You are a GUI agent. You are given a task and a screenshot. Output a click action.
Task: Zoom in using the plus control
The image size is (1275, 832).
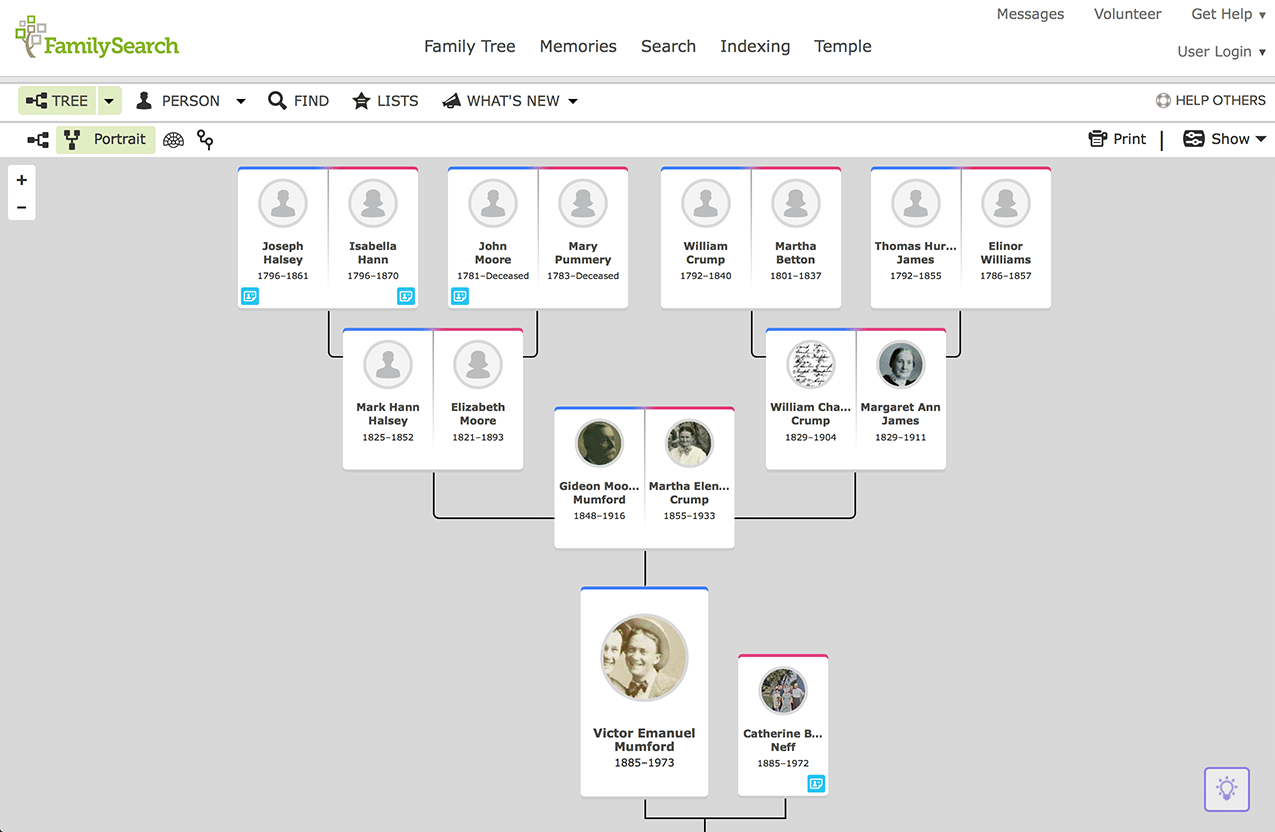(x=21, y=180)
